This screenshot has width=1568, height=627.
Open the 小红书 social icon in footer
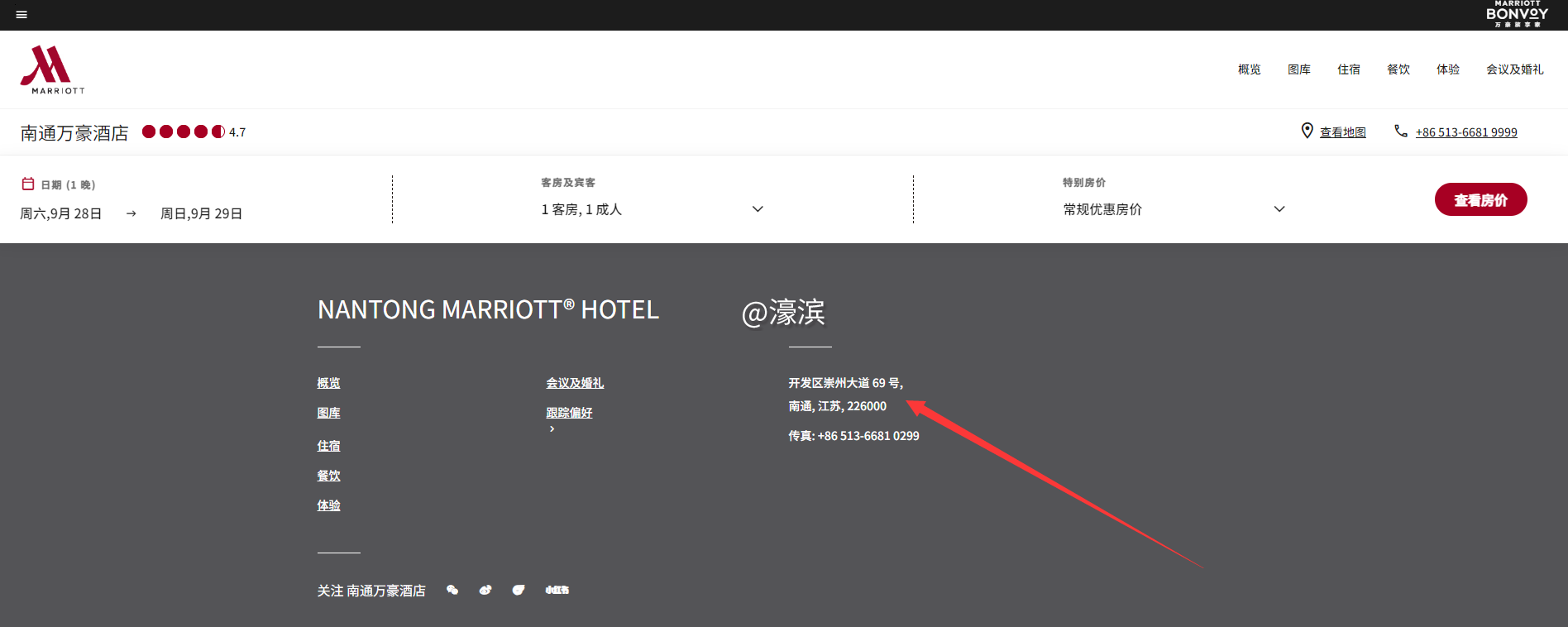557,590
